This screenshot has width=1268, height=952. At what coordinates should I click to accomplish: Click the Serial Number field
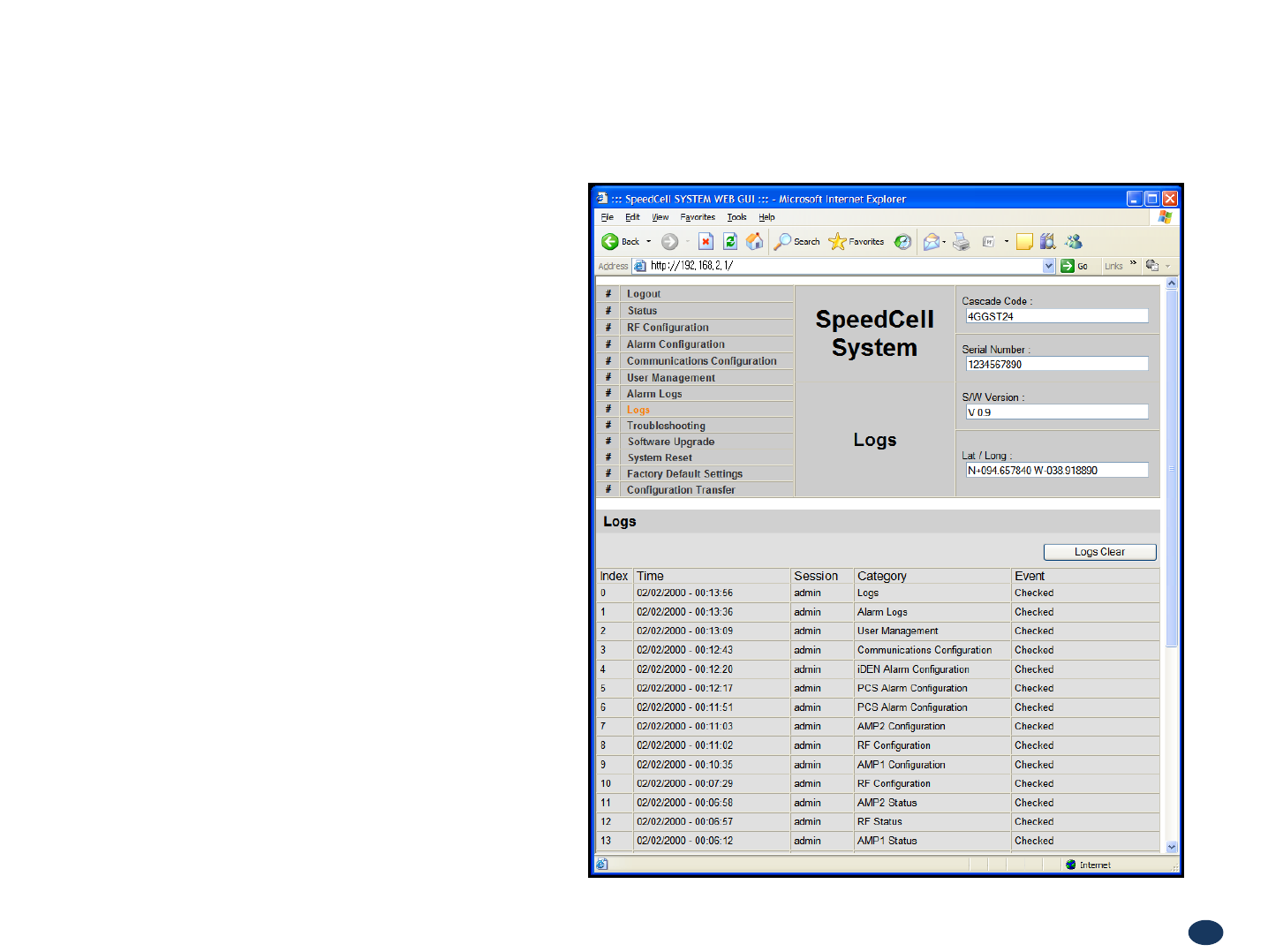(x=1057, y=364)
